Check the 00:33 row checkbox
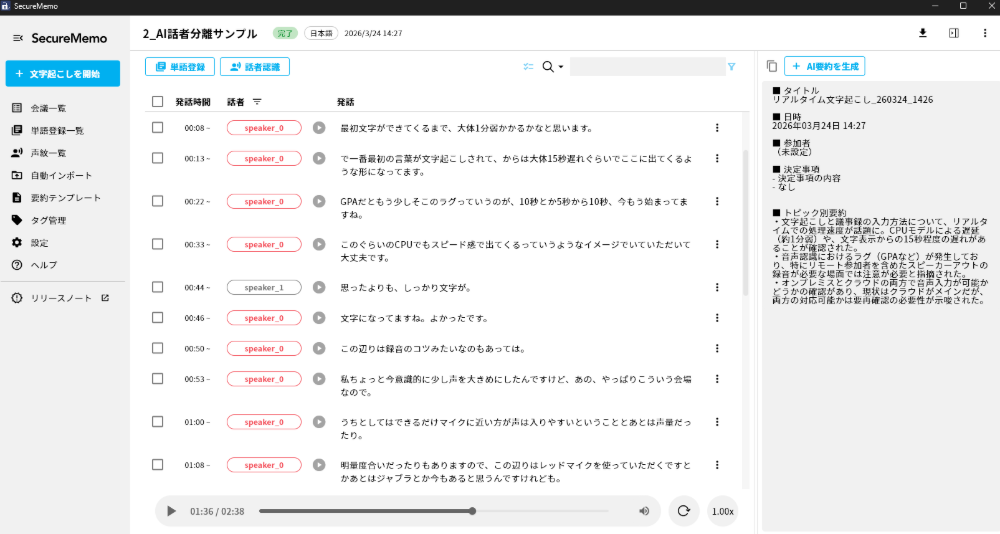 click(x=158, y=244)
